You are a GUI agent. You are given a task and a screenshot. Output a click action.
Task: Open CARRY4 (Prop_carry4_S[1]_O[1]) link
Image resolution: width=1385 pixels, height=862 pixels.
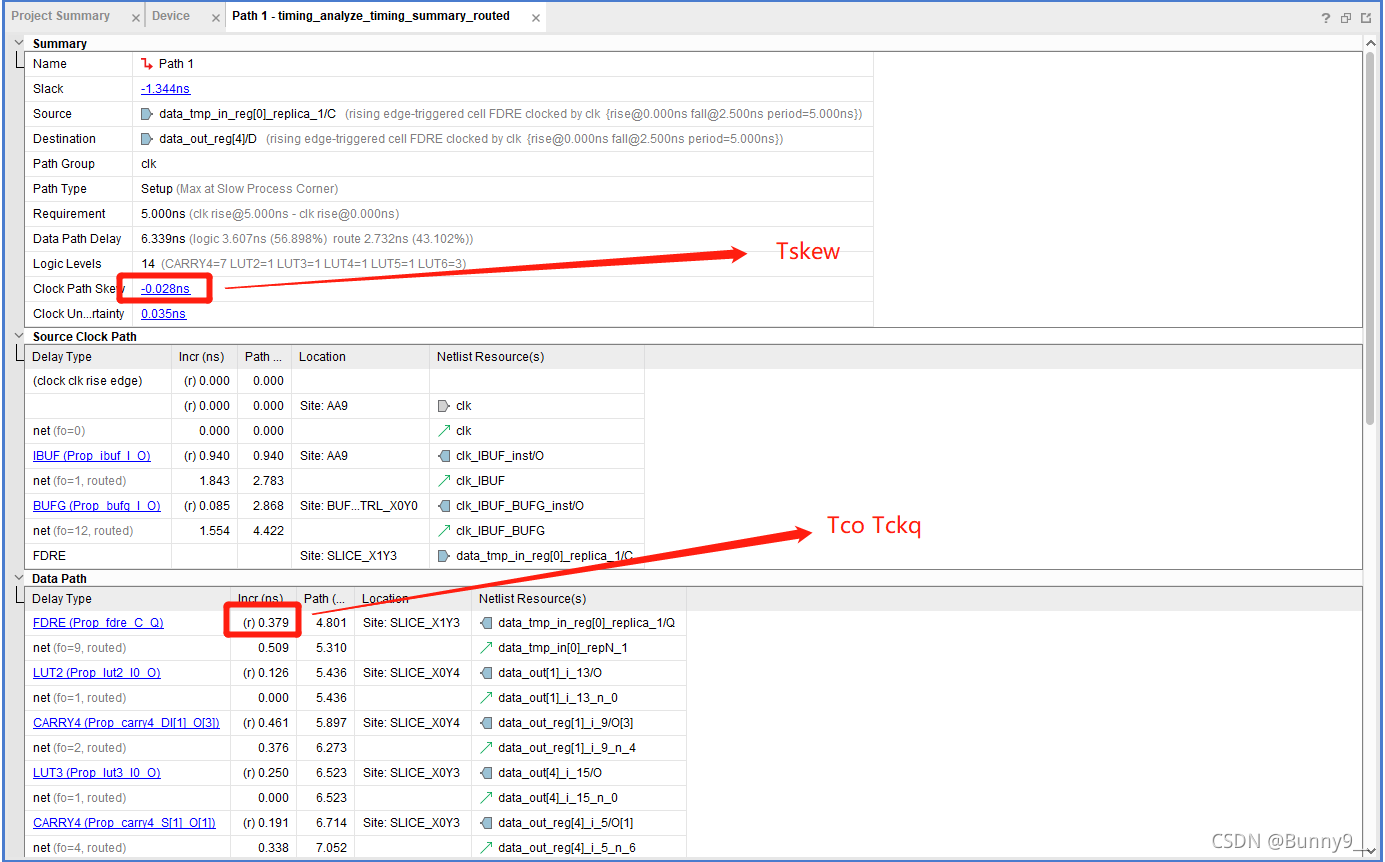pos(124,823)
